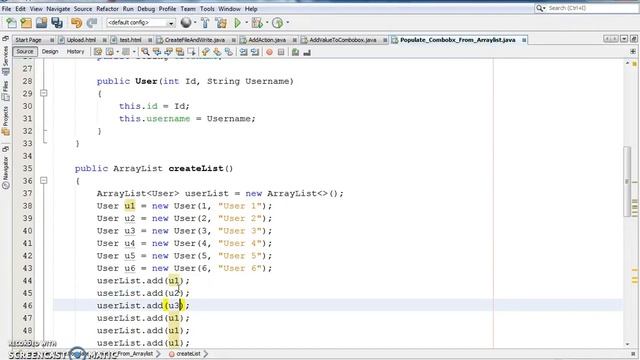The height and width of the screenshot is (360, 640).
Task: Click the Redo arrow icon
Action: (x=92, y=23)
